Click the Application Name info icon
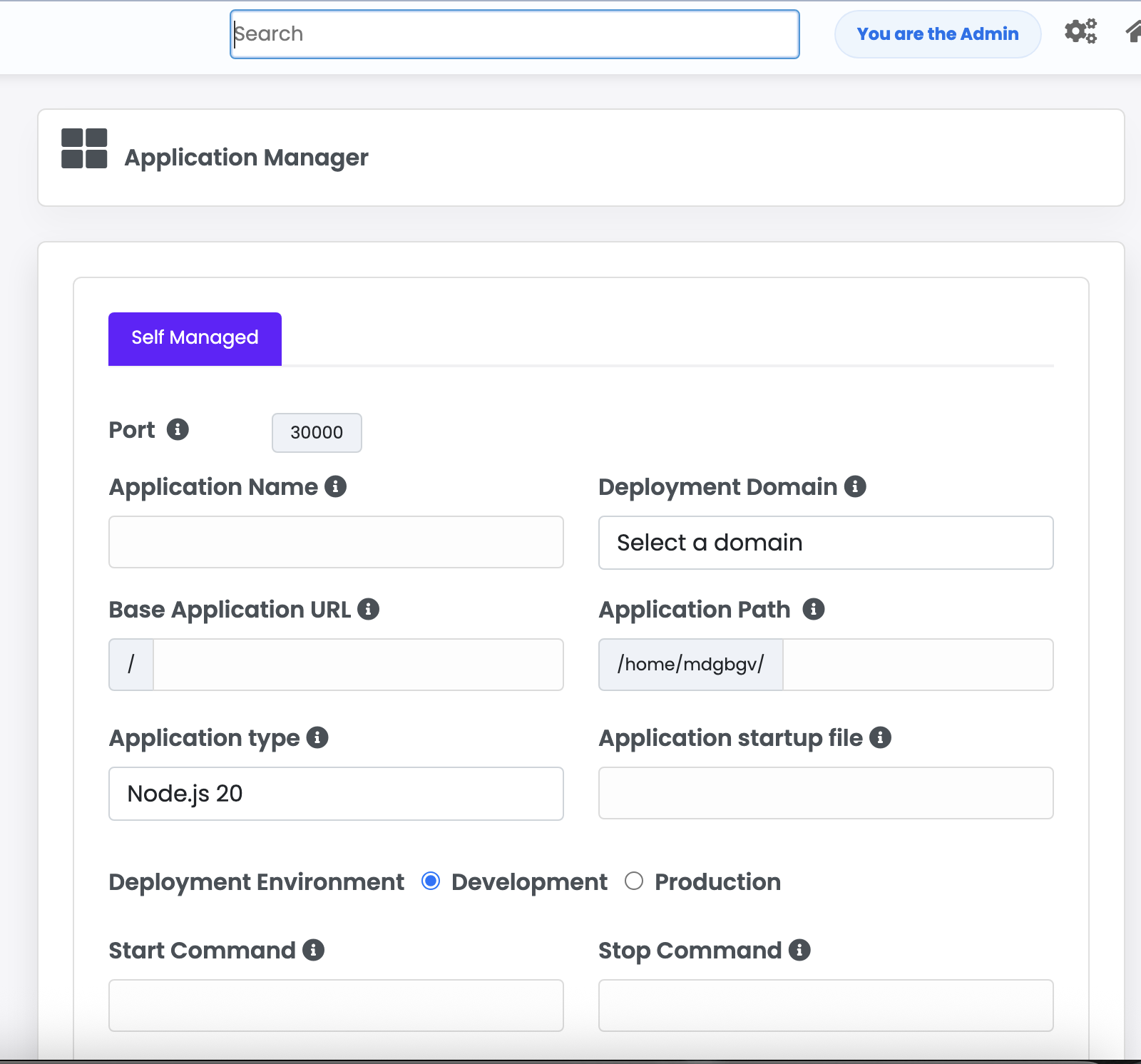The image size is (1141, 1064). click(x=335, y=486)
